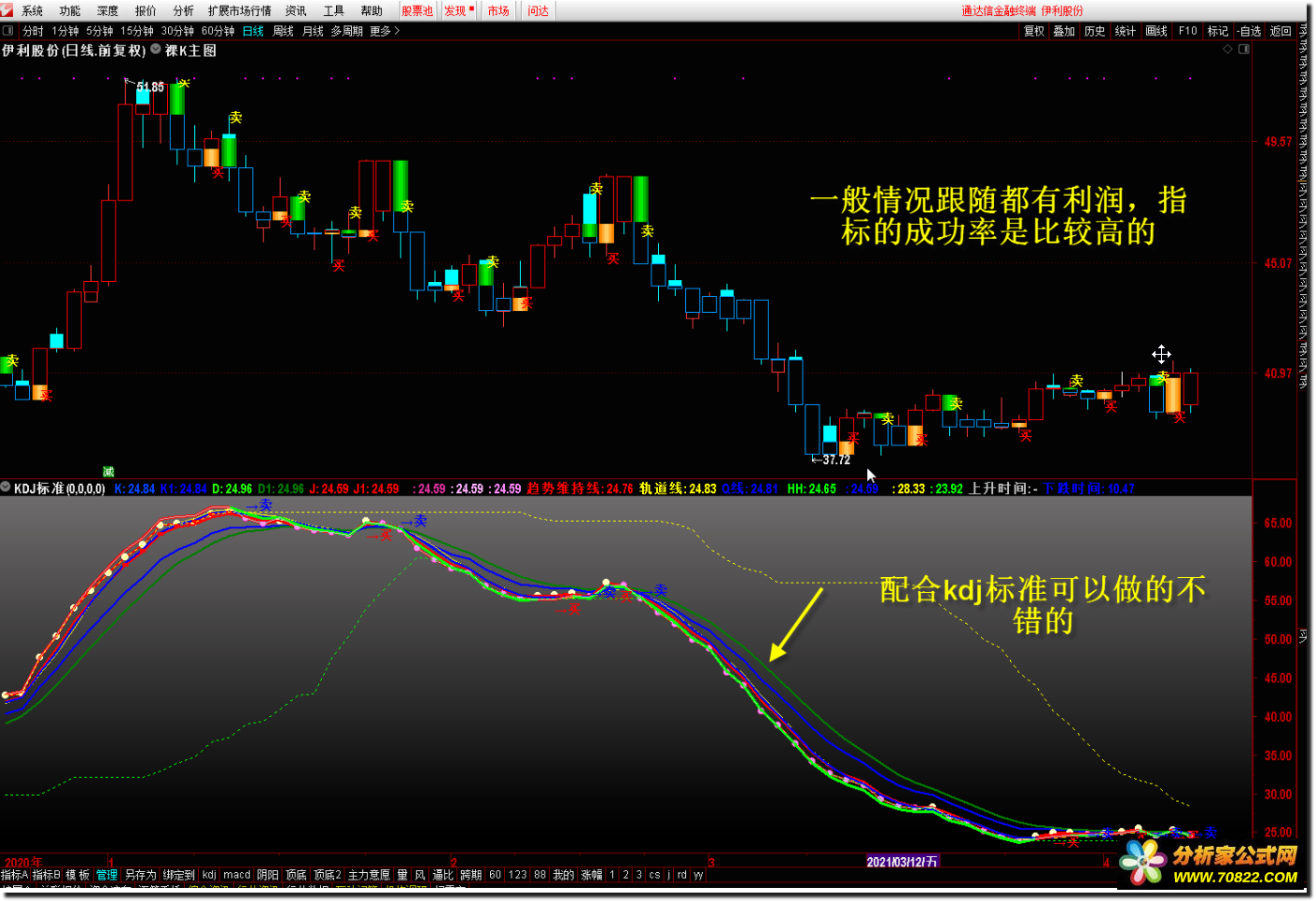
Task: Click the 2021/03/12/五 date marker
Action: point(903,861)
